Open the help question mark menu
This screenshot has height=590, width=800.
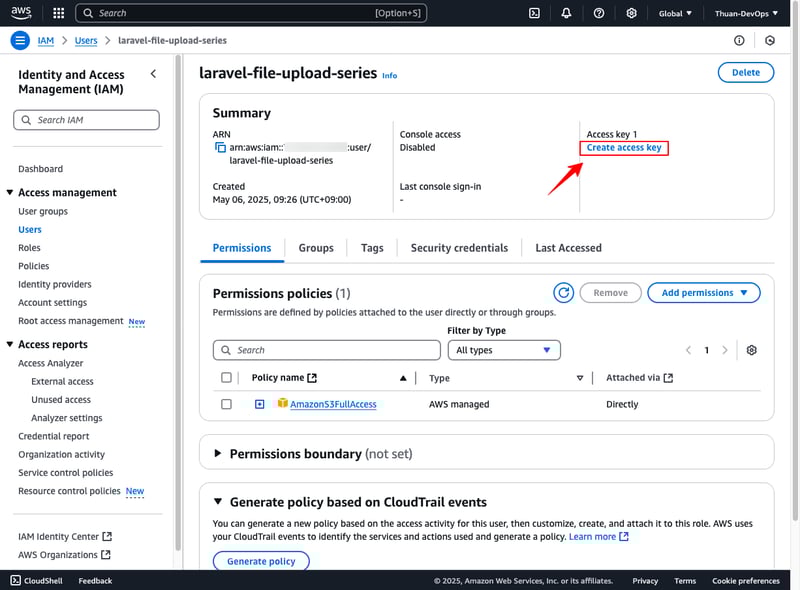[x=599, y=13]
